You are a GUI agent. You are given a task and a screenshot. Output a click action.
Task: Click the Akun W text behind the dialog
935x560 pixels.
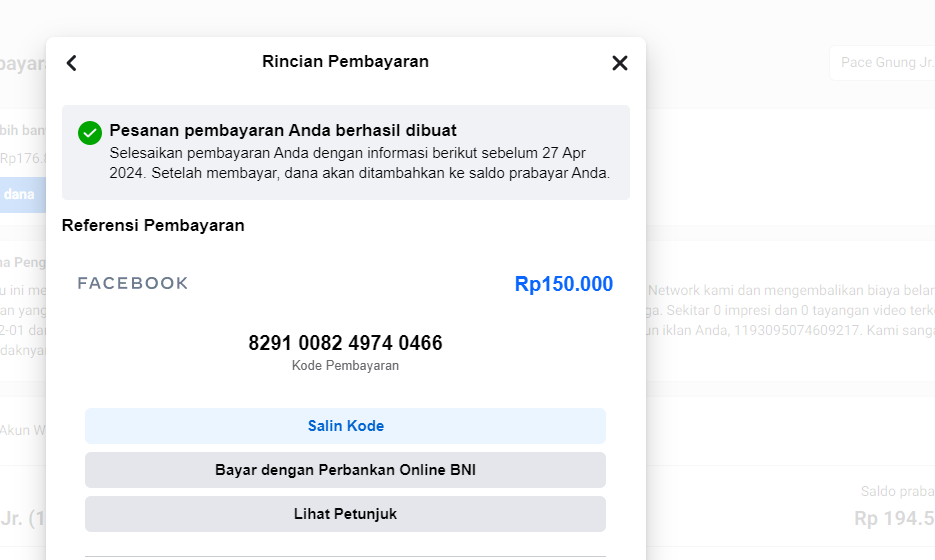click(22, 430)
